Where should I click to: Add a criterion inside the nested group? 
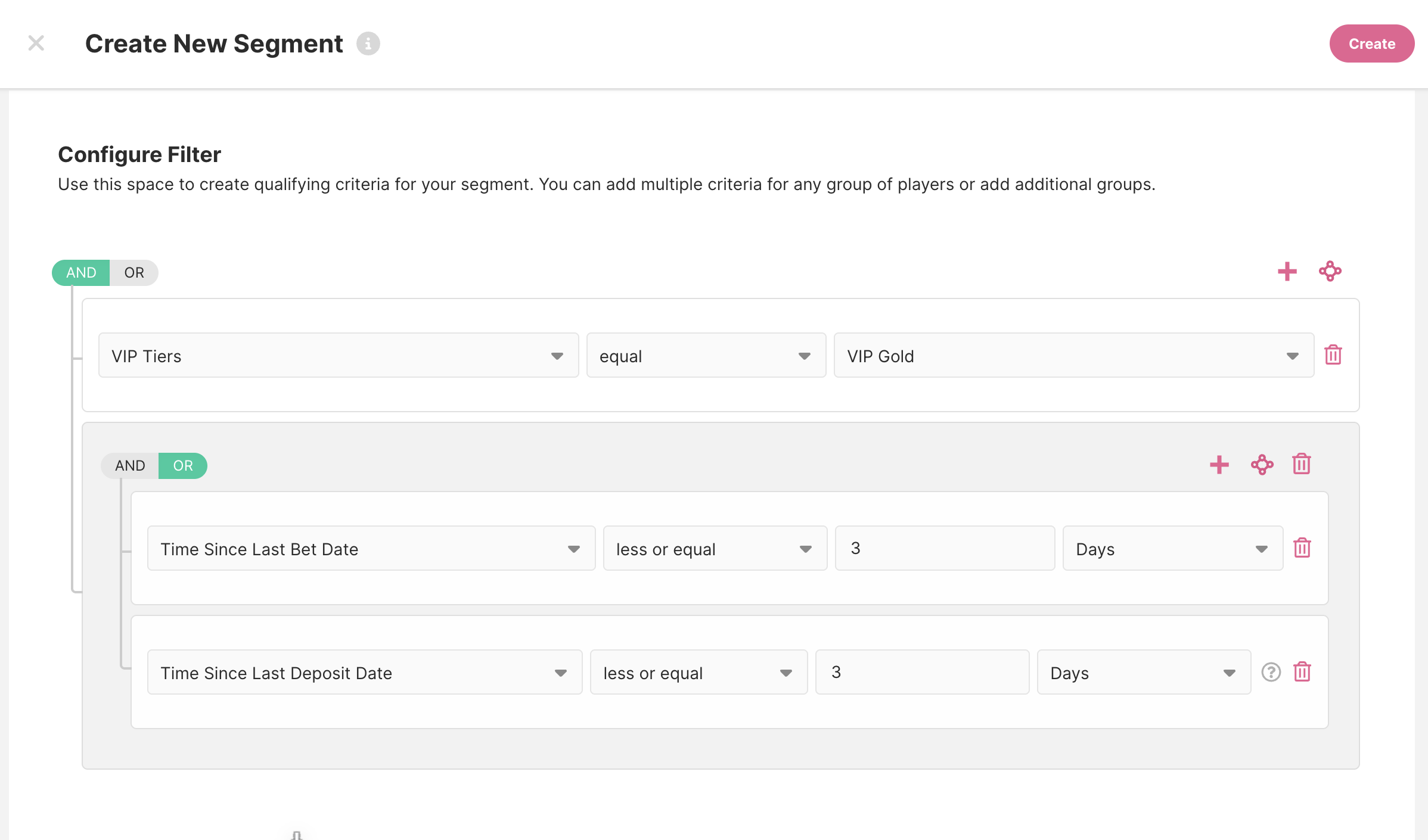tap(1219, 465)
